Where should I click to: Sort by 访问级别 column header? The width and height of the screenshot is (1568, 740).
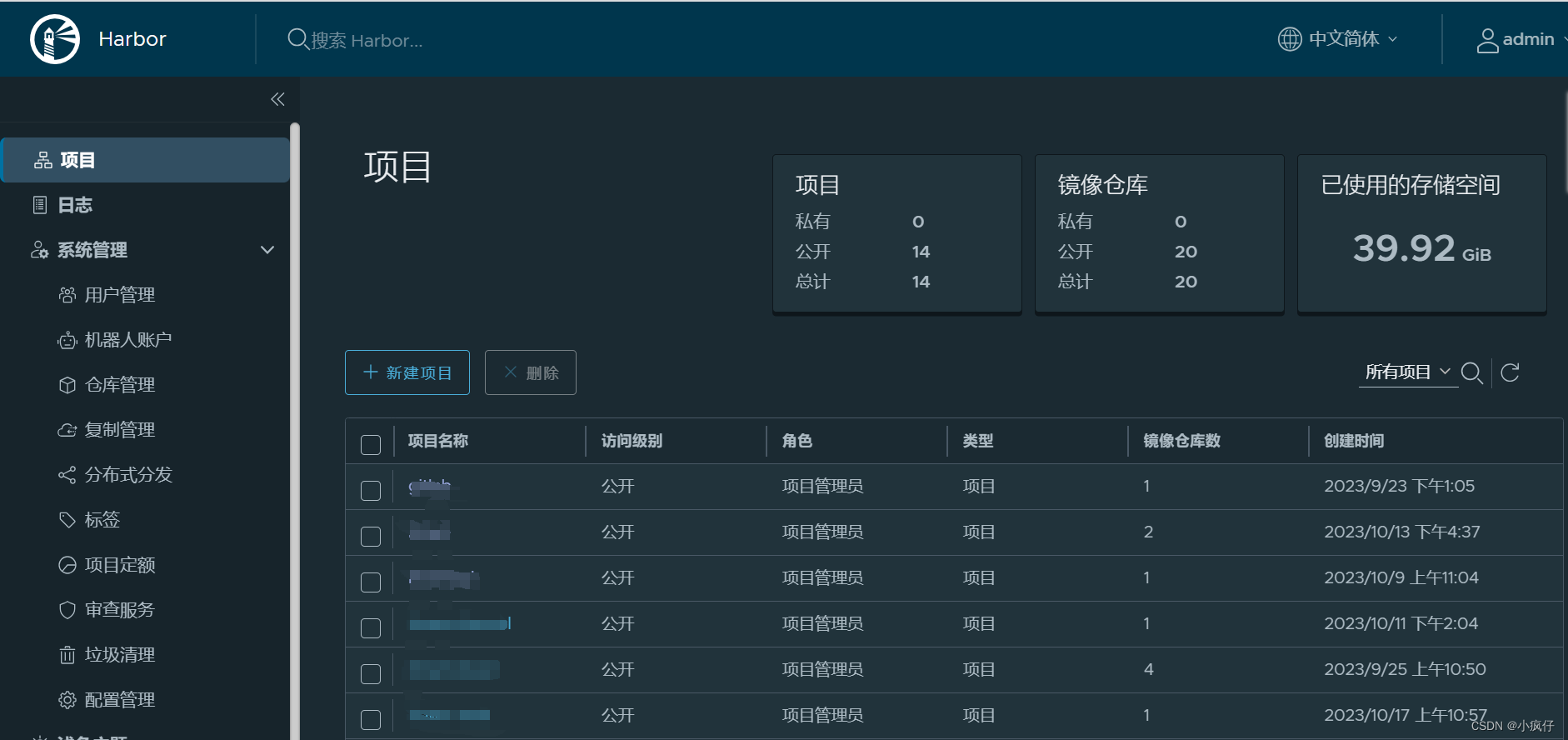pyautogui.click(x=632, y=441)
